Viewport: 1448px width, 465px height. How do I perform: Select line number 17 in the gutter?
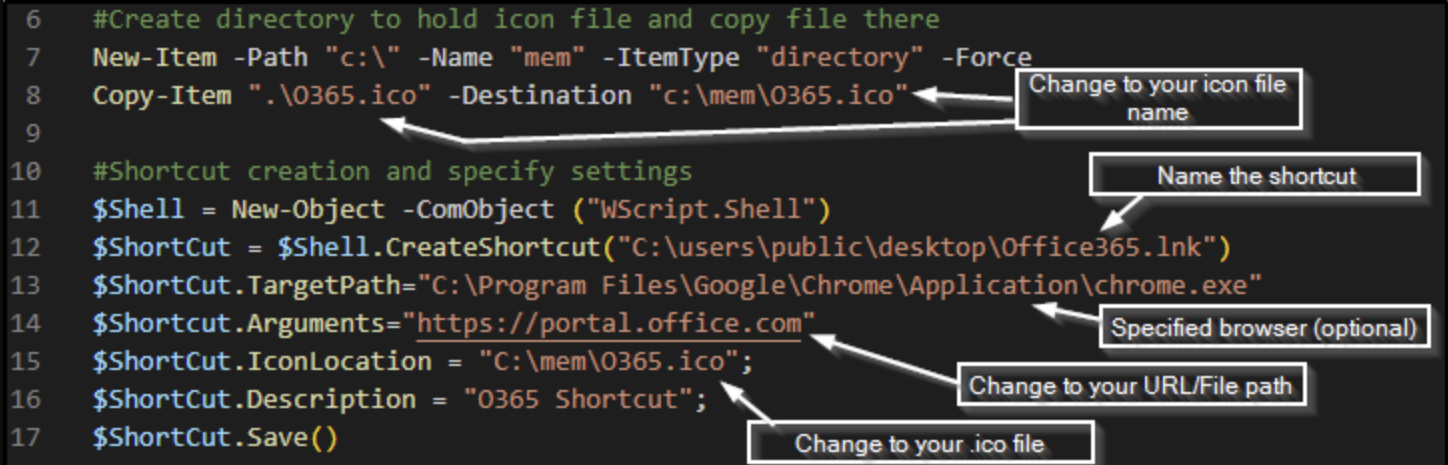point(27,437)
